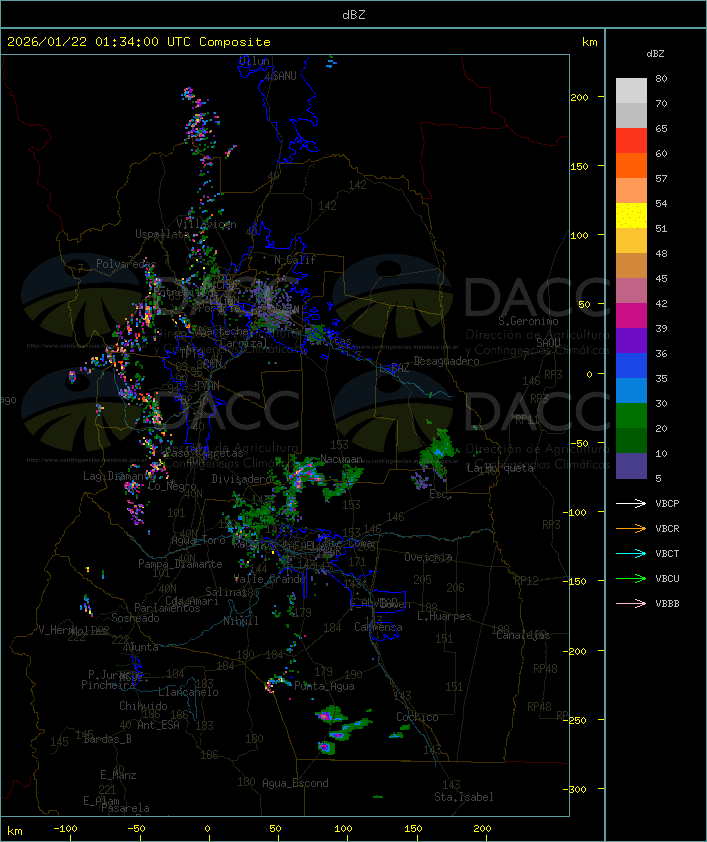The image size is (707, 842).
Task: Select the yellow 51-54 dBZ swatch
Action: click(x=631, y=216)
